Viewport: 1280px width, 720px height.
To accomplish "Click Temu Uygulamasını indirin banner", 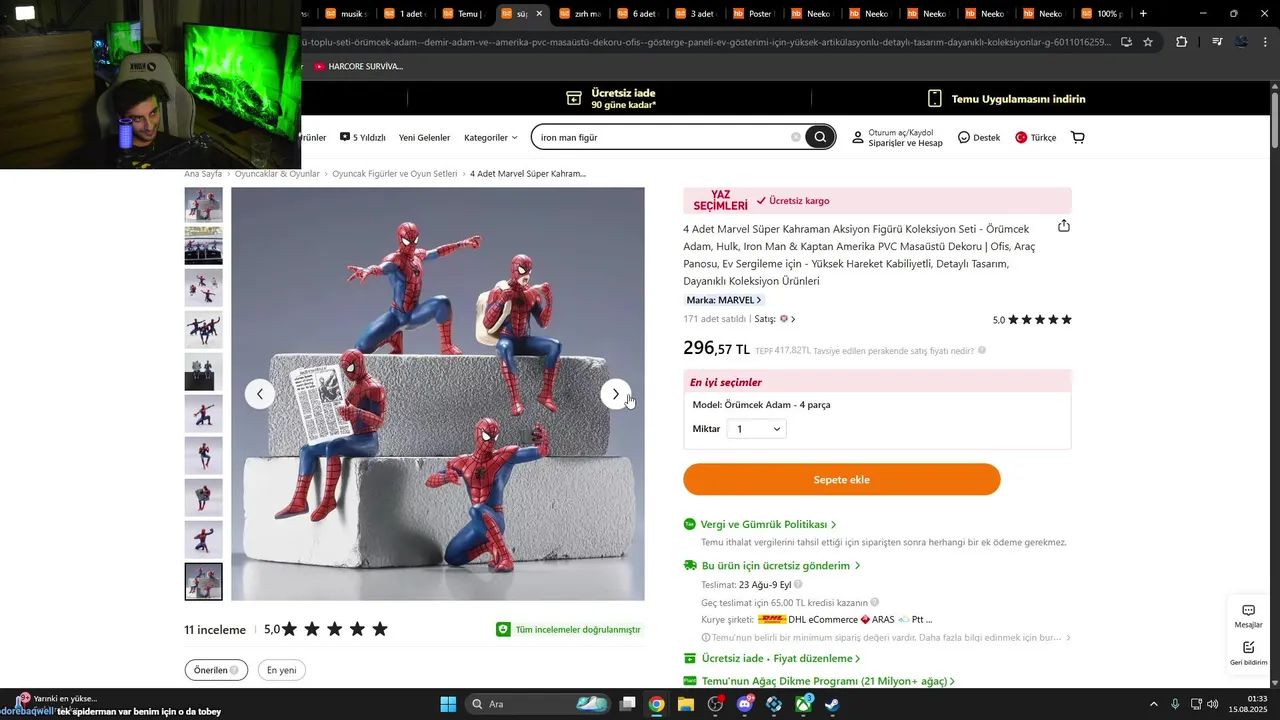I will pyautogui.click(x=1006, y=99).
